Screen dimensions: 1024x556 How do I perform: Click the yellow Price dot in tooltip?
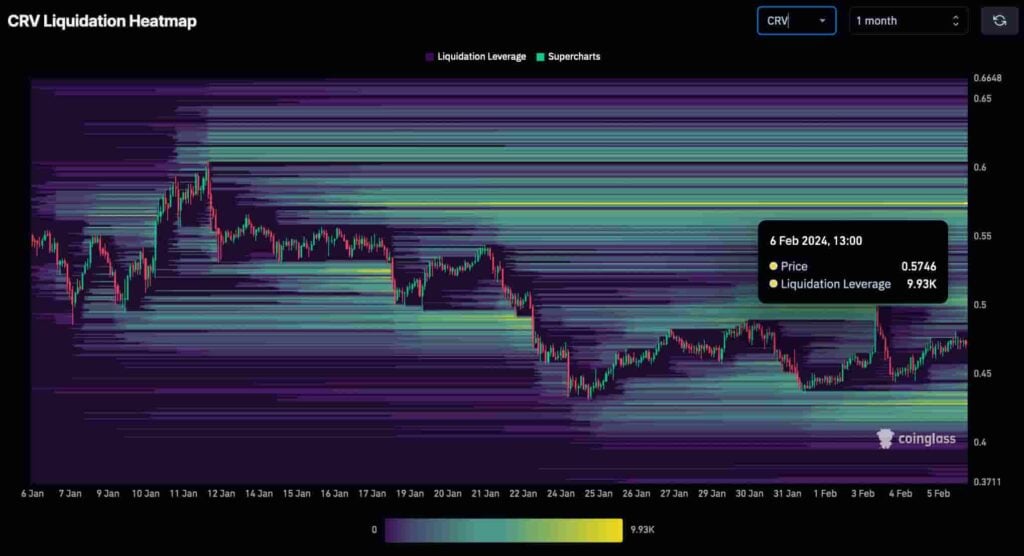[x=773, y=267]
